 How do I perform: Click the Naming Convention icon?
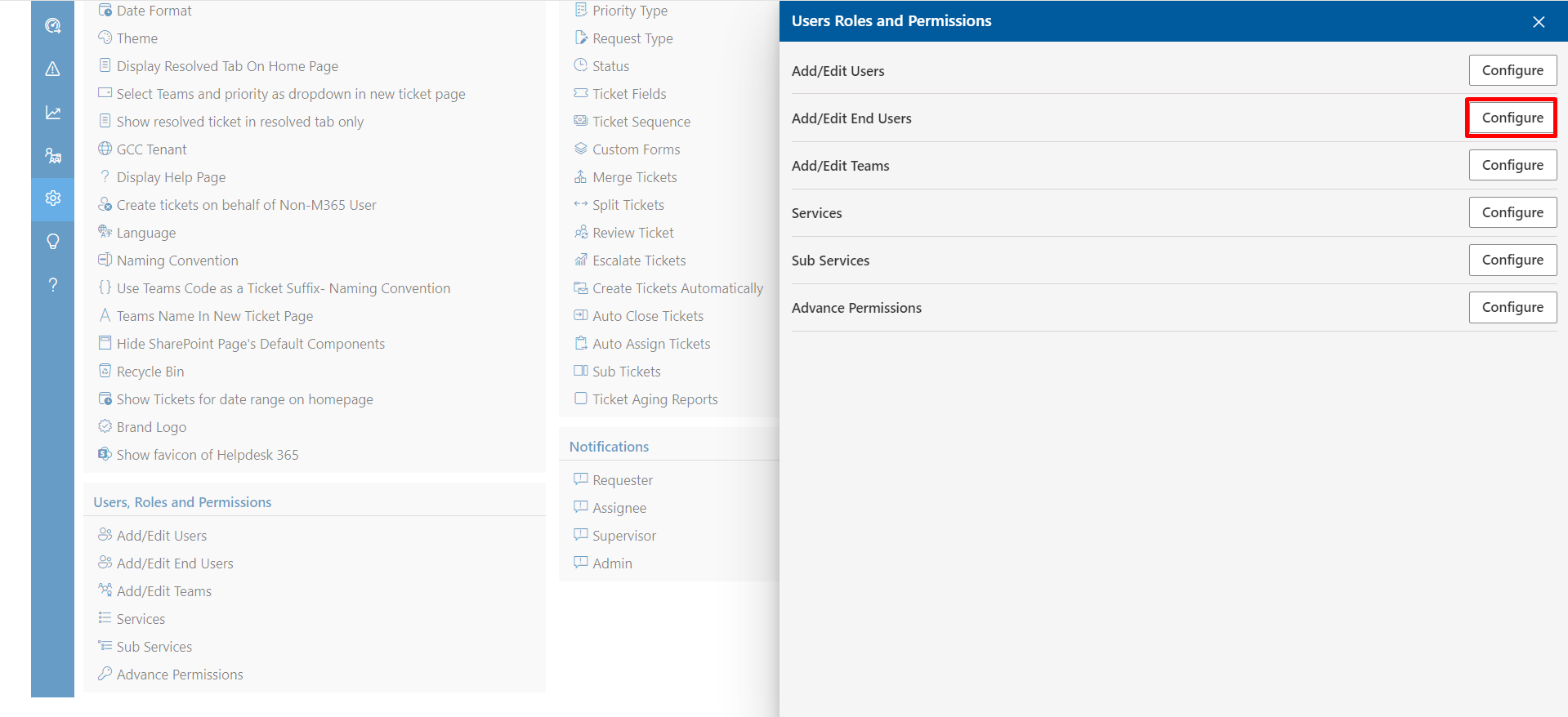[105, 260]
